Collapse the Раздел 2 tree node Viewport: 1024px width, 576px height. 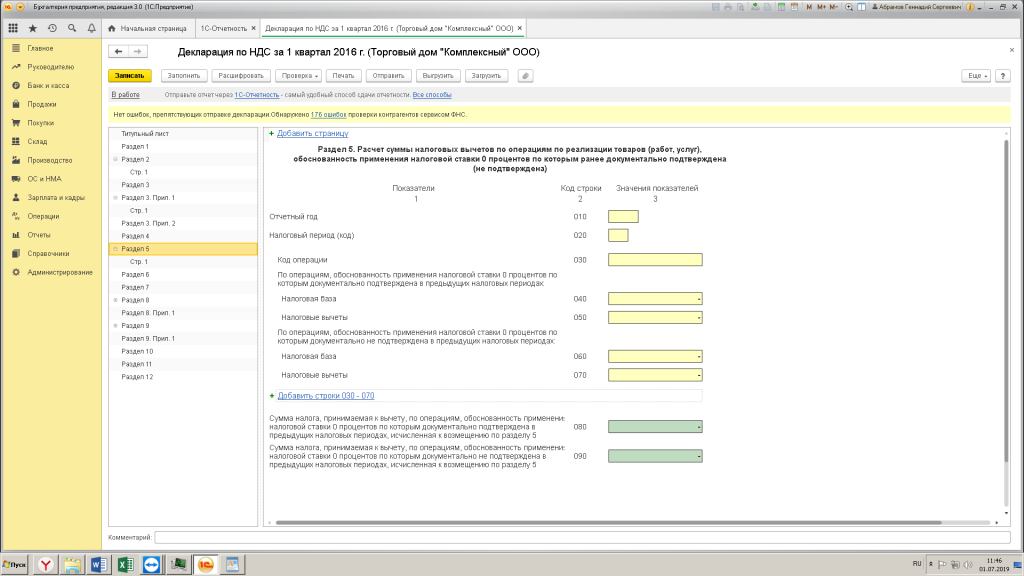tap(116, 159)
